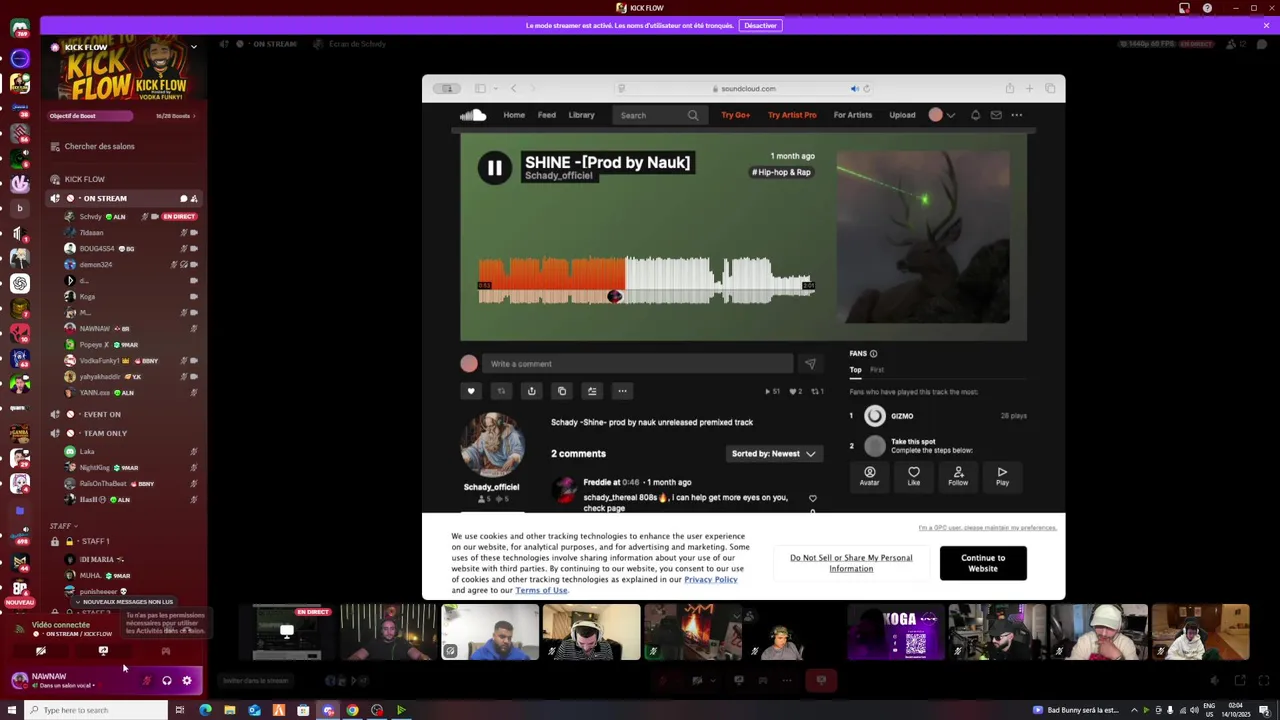Toggle the Discord deafen headphones icon
The height and width of the screenshot is (720, 1280).
167,681
